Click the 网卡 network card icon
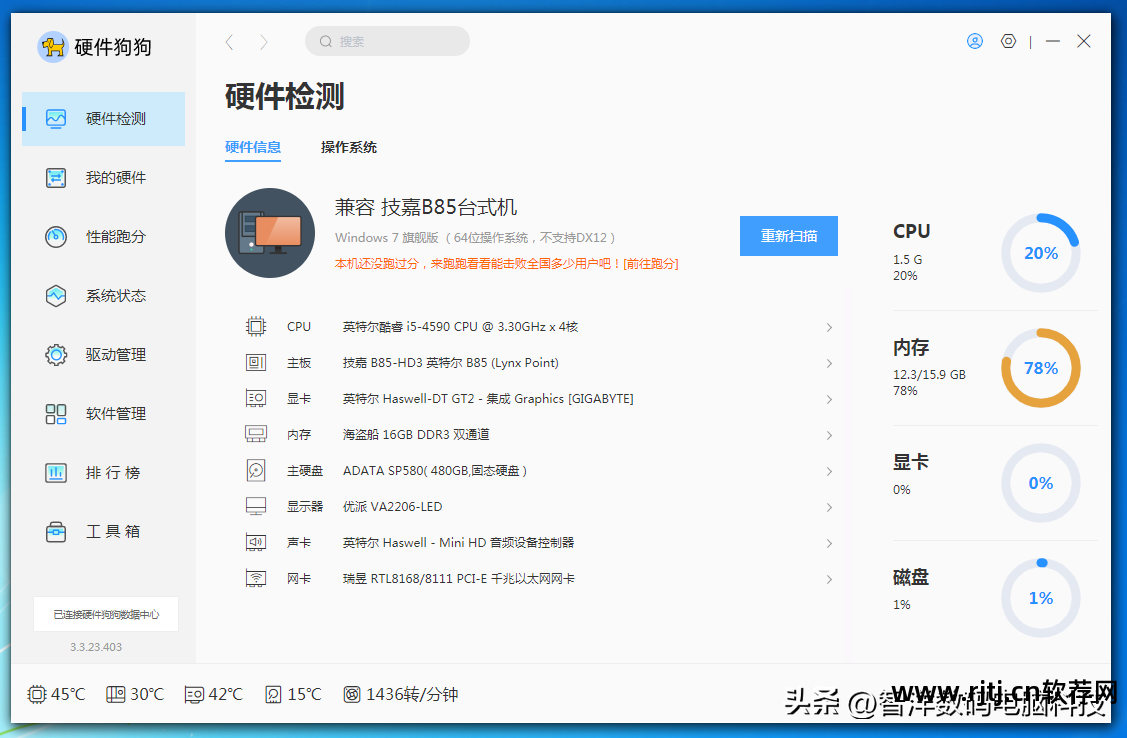Screen dimensions: 1127x738 (256, 578)
